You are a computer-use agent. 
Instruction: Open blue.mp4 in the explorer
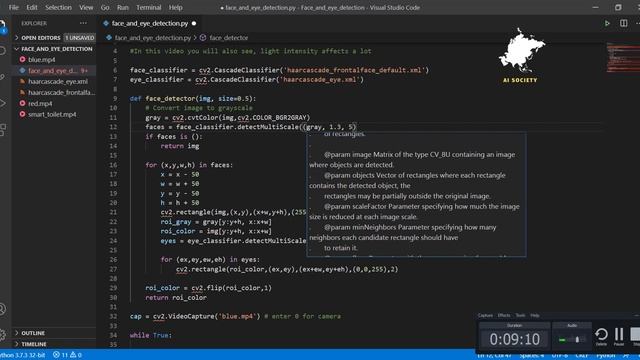(x=42, y=60)
